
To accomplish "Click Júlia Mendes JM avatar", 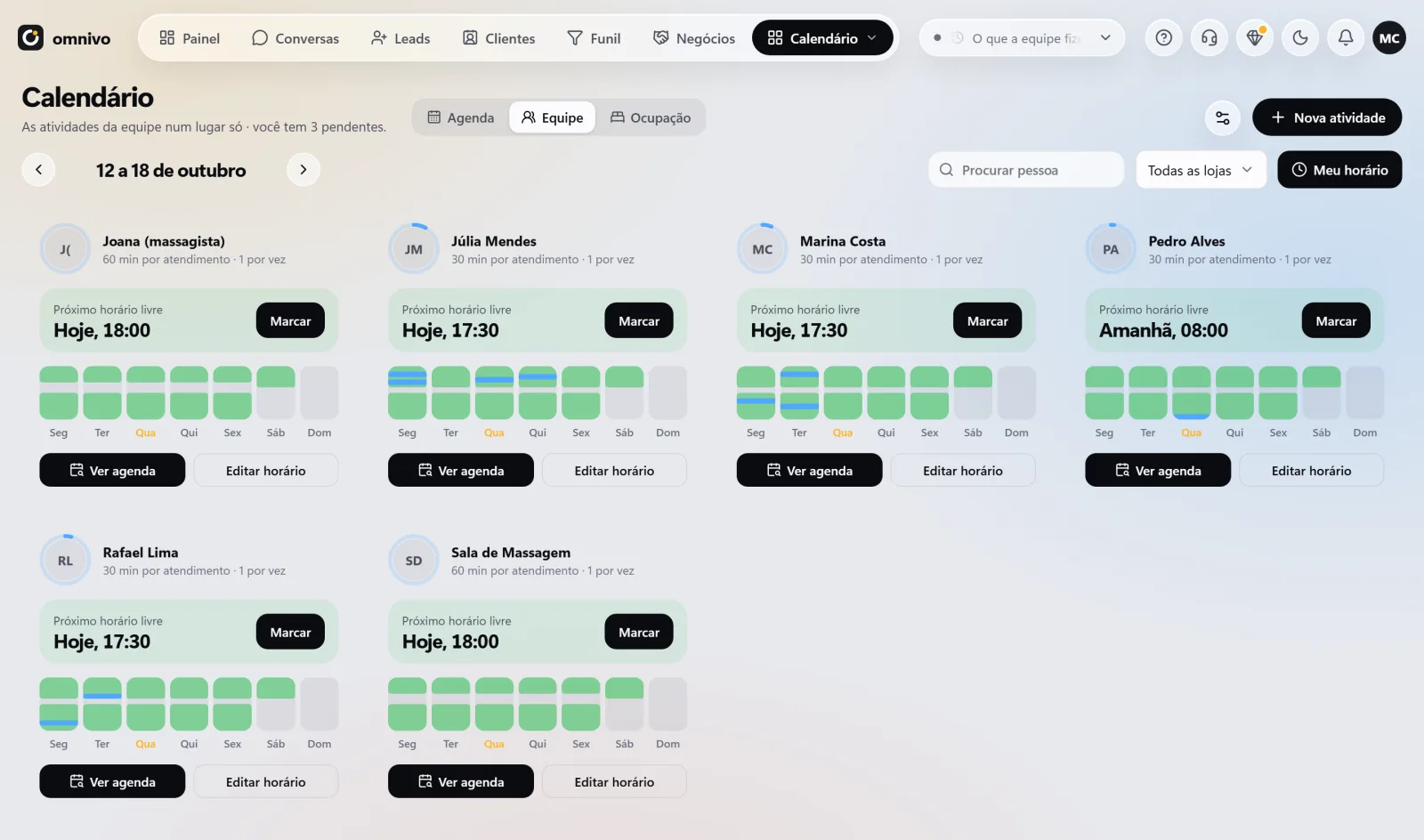I will [414, 249].
